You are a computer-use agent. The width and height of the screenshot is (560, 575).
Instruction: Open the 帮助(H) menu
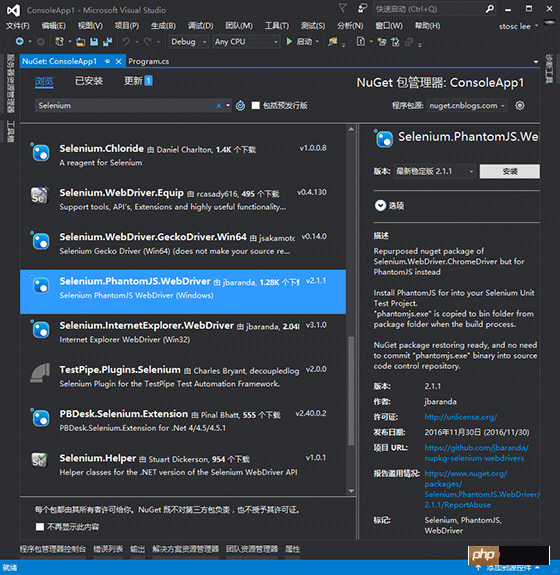[x=427, y=26]
